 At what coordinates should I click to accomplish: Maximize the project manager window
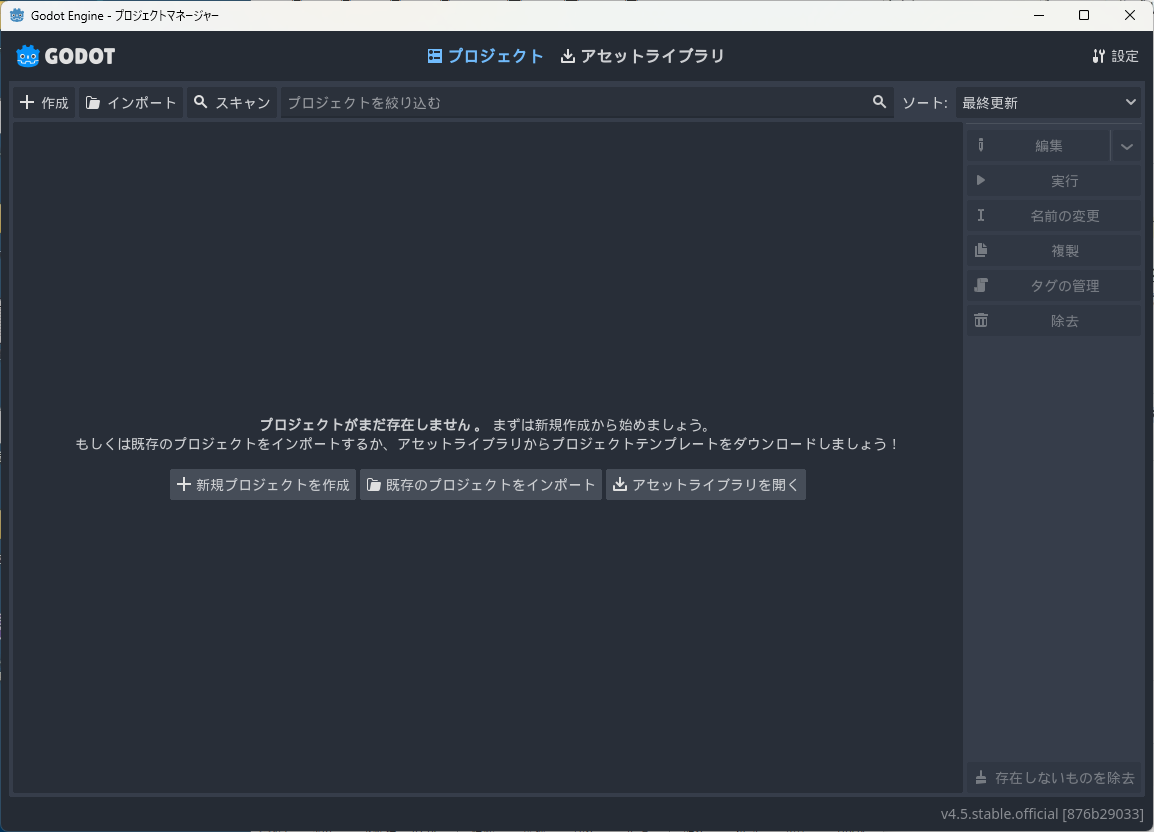[1083, 15]
